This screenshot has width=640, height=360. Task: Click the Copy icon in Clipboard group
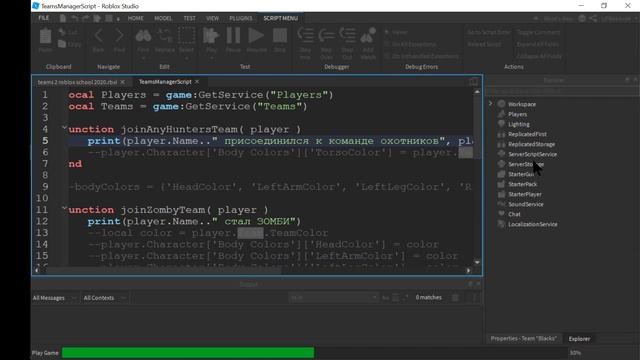click(x=62, y=44)
